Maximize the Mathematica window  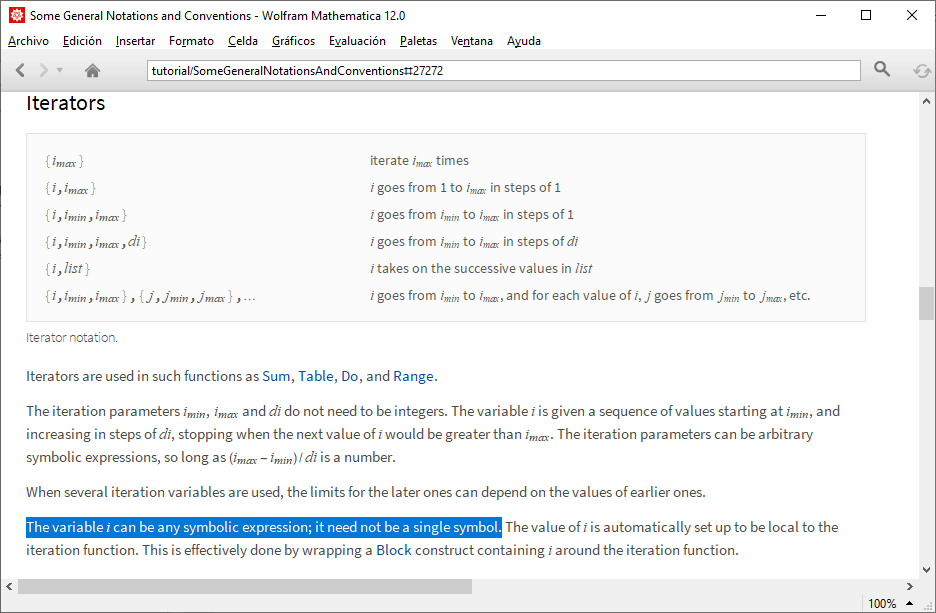[x=866, y=16]
